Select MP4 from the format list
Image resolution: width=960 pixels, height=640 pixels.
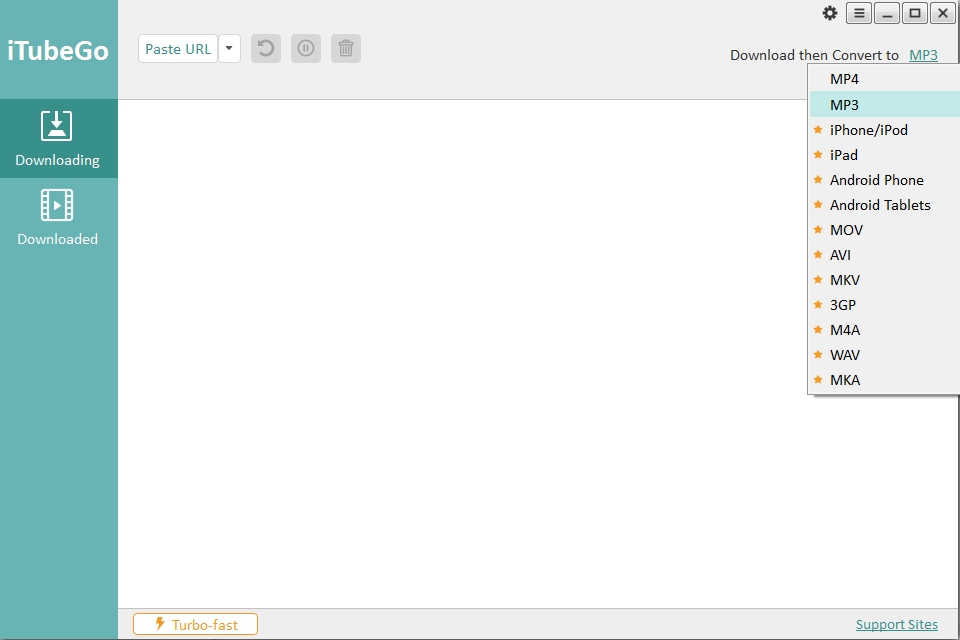coord(884,79)
